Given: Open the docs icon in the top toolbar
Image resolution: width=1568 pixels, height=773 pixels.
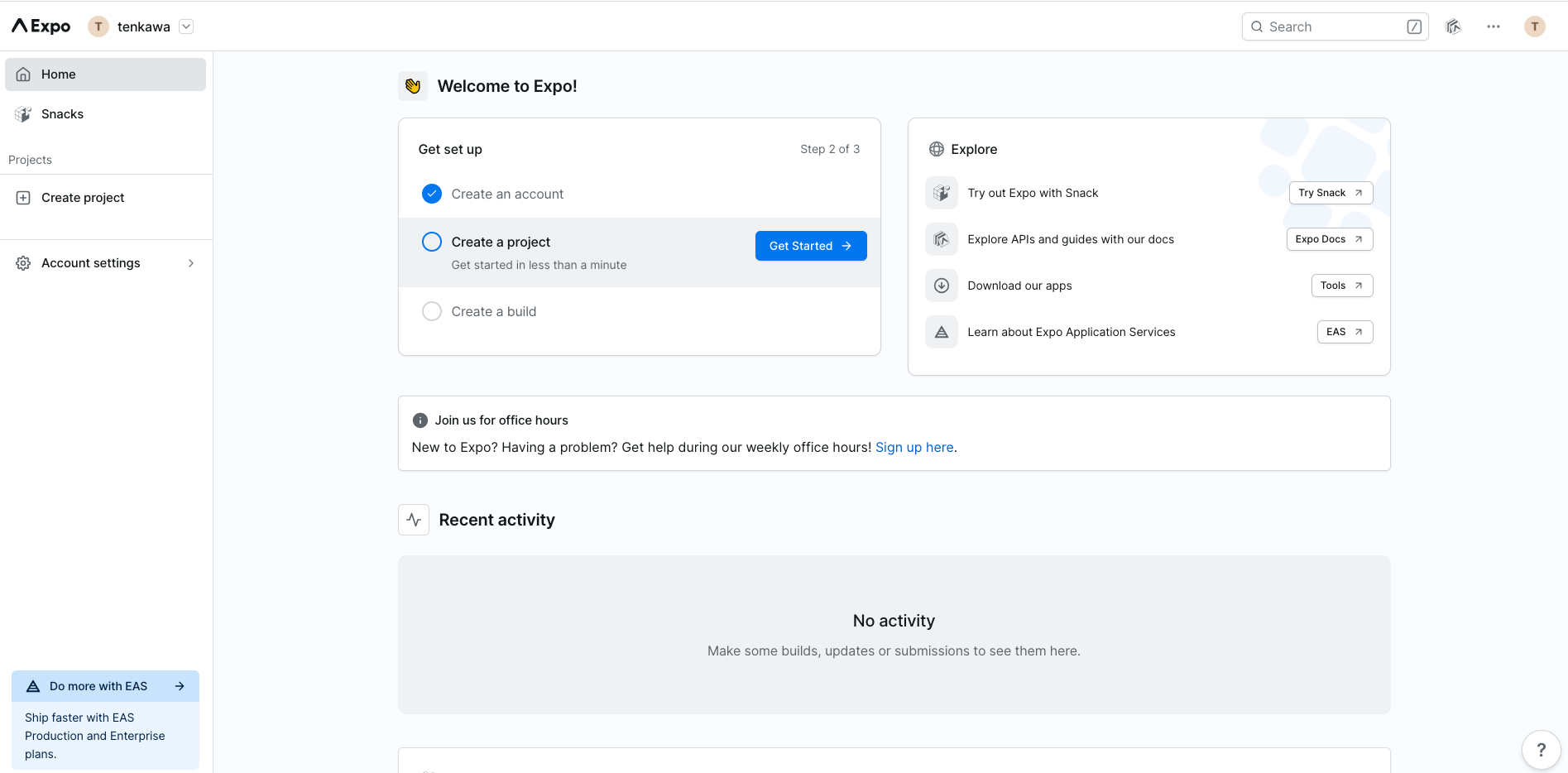Looking at the screenshot, I should click(x=1453, y=26).
